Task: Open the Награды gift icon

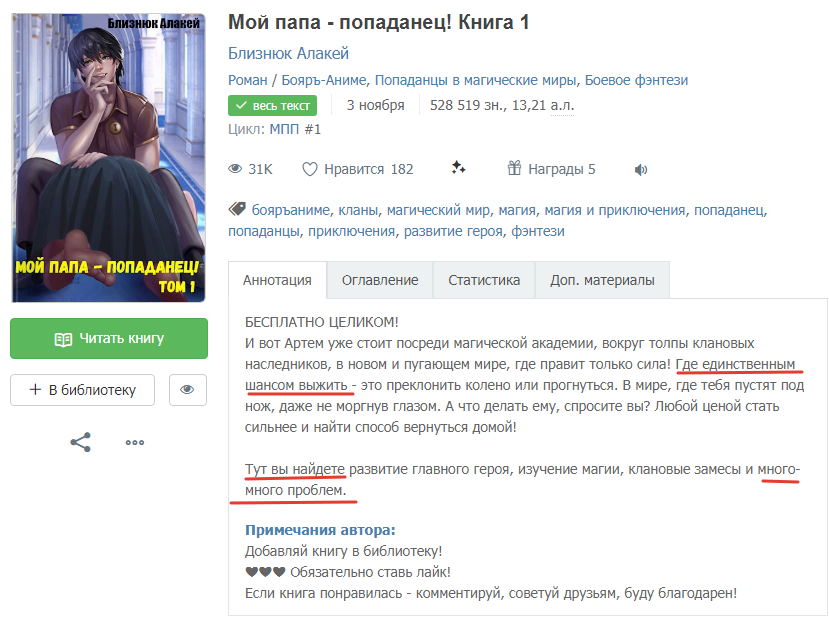Action: pyautogui.click(x=514, y=168)
